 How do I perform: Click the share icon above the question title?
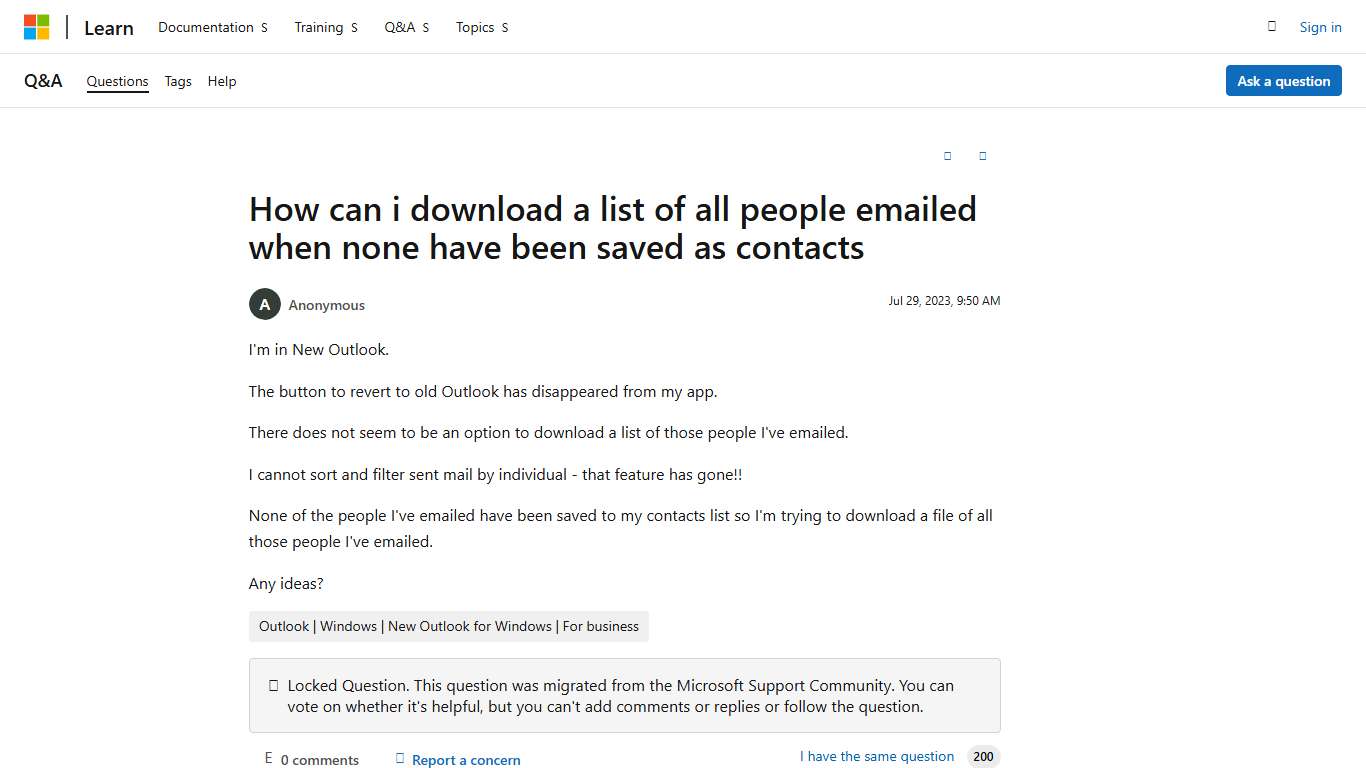[947, 156]
